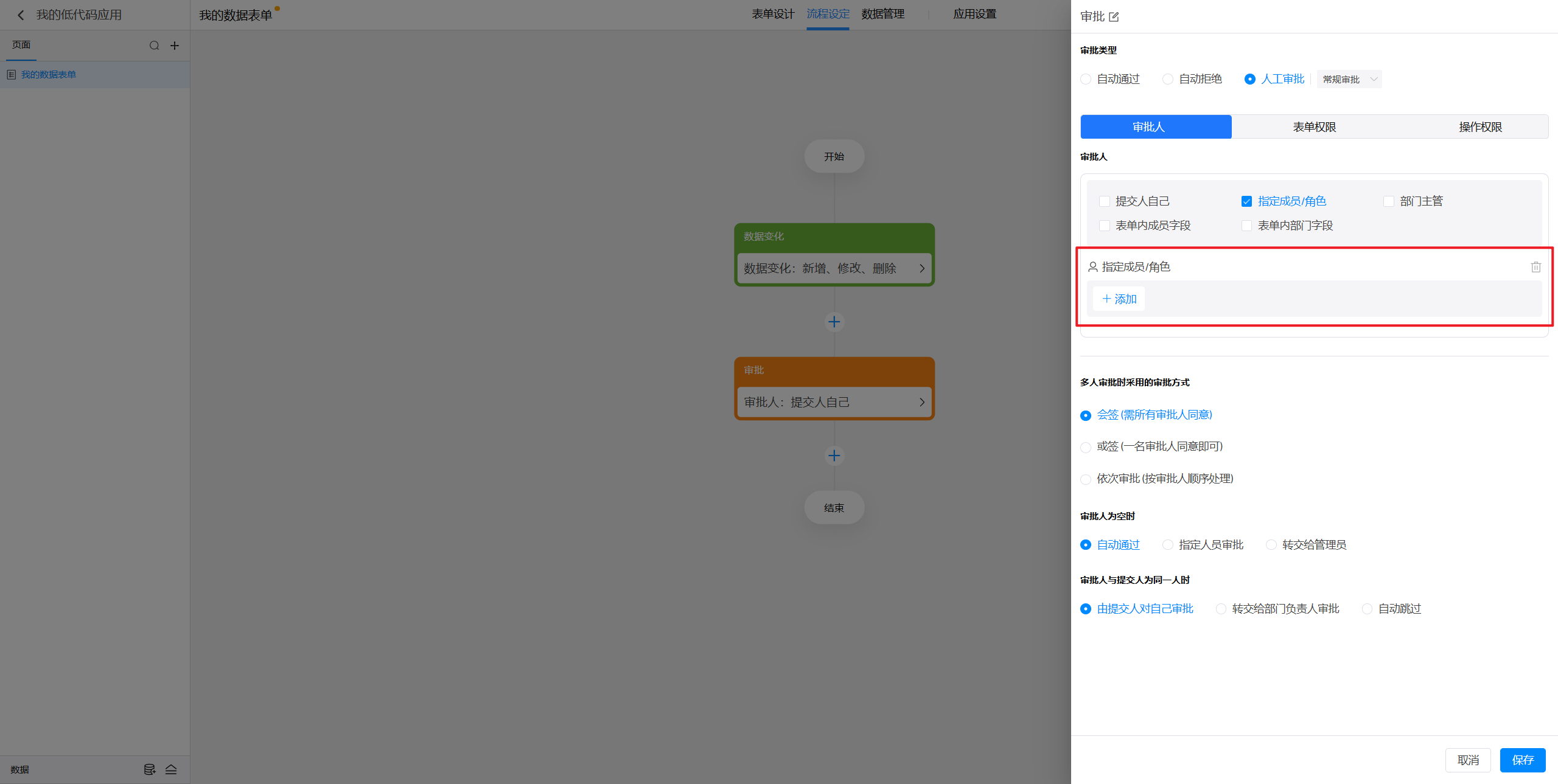Check the 提交人自己 checkbox

pos(1104,201)
